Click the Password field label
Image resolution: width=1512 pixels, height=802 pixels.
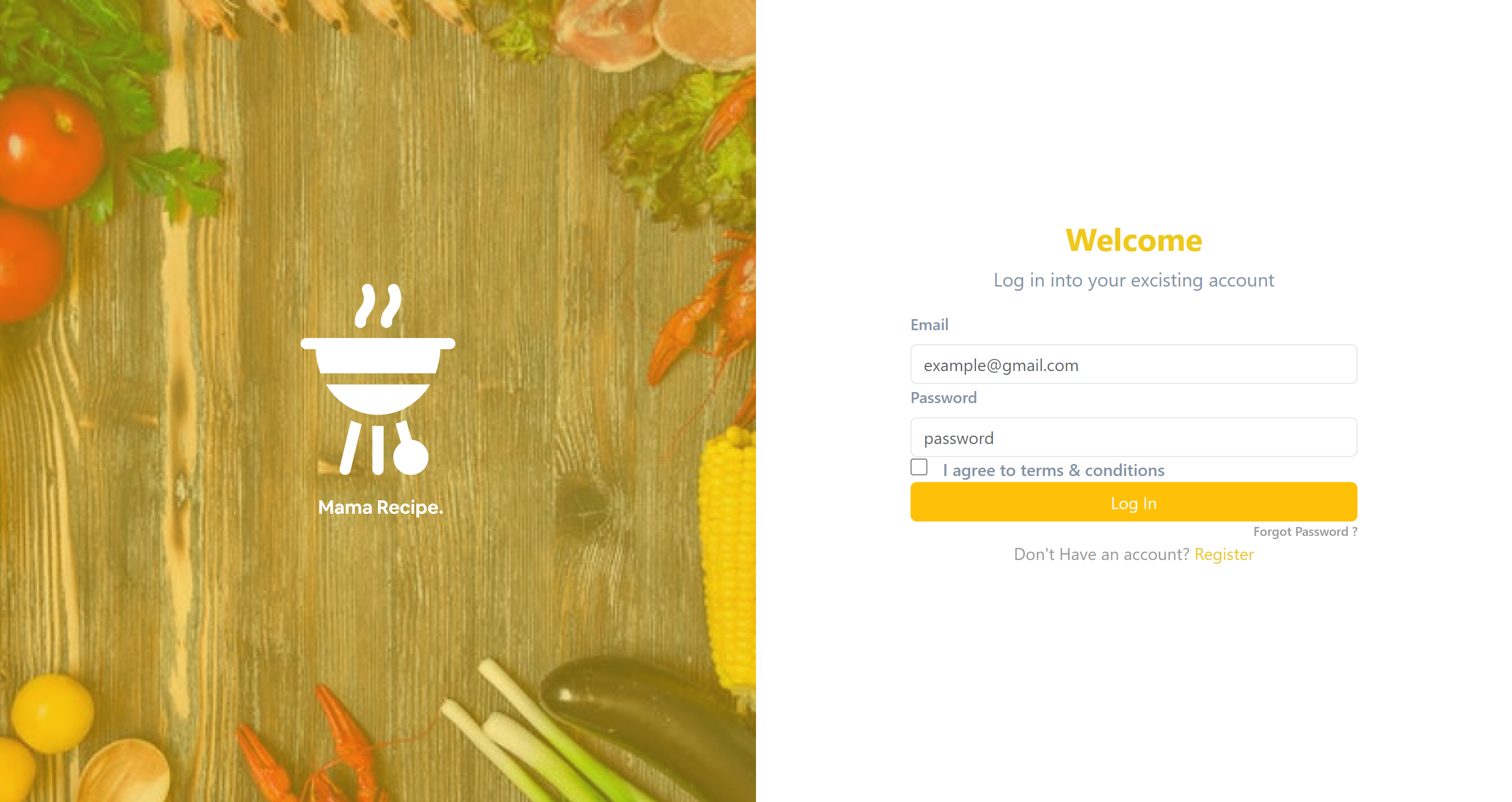click(x=943, y=398)
